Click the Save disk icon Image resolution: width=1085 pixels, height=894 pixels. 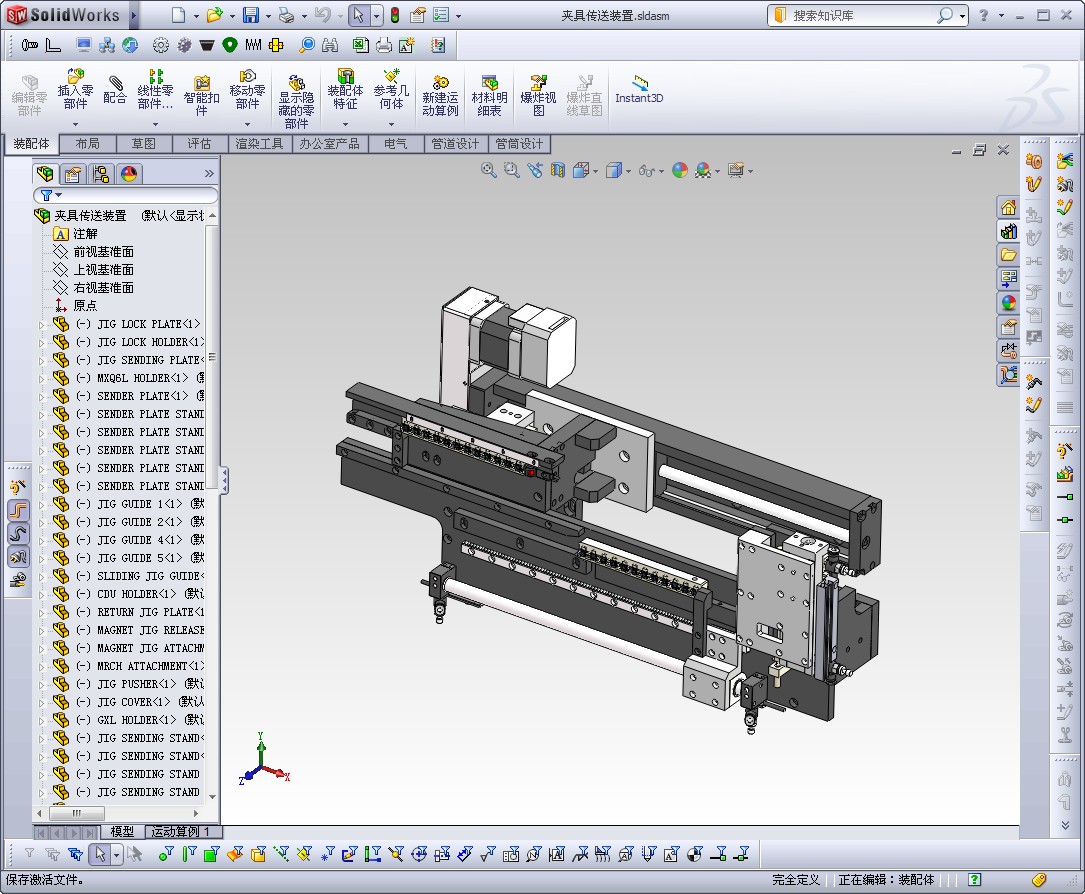point(250,15)
